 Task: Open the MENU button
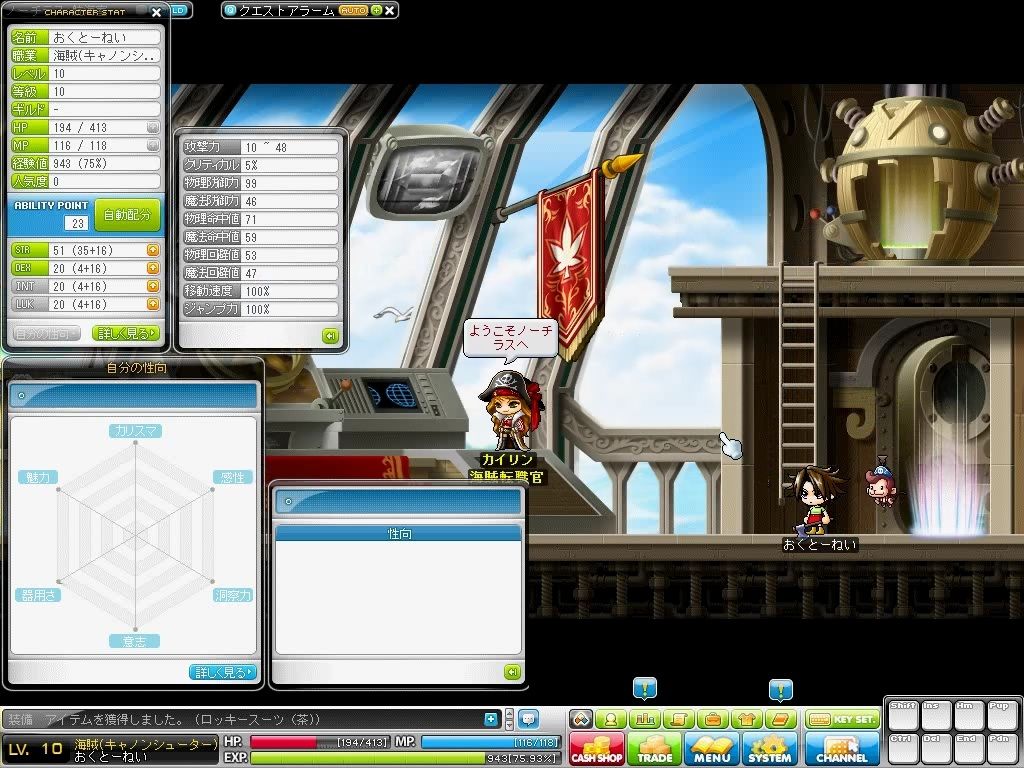click(x=712, y=749)
